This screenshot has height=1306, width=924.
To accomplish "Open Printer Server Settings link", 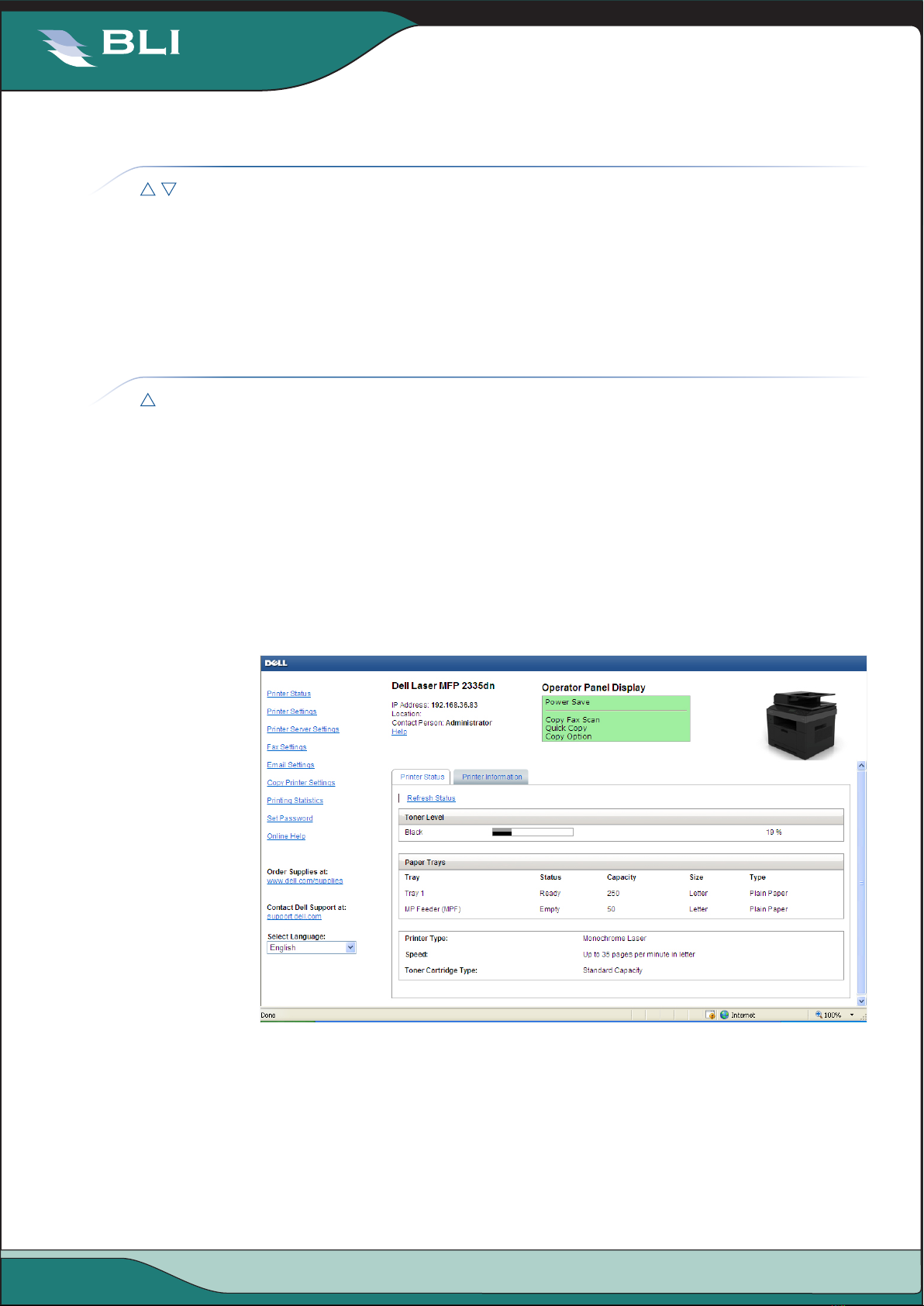I will [x=303, y=729].
